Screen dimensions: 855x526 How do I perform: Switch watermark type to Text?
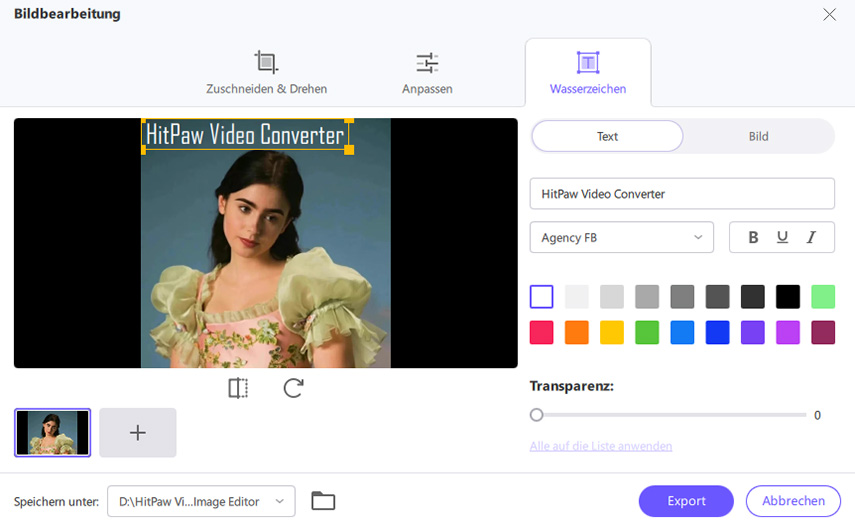point(607,136)
